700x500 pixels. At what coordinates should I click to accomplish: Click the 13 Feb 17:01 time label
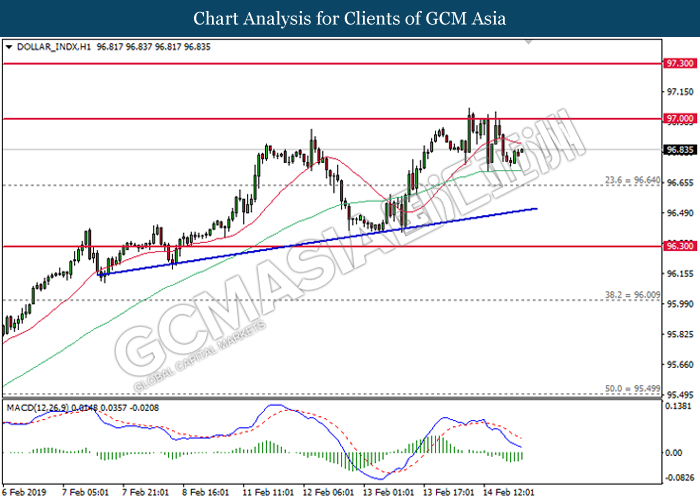(448, 492)
